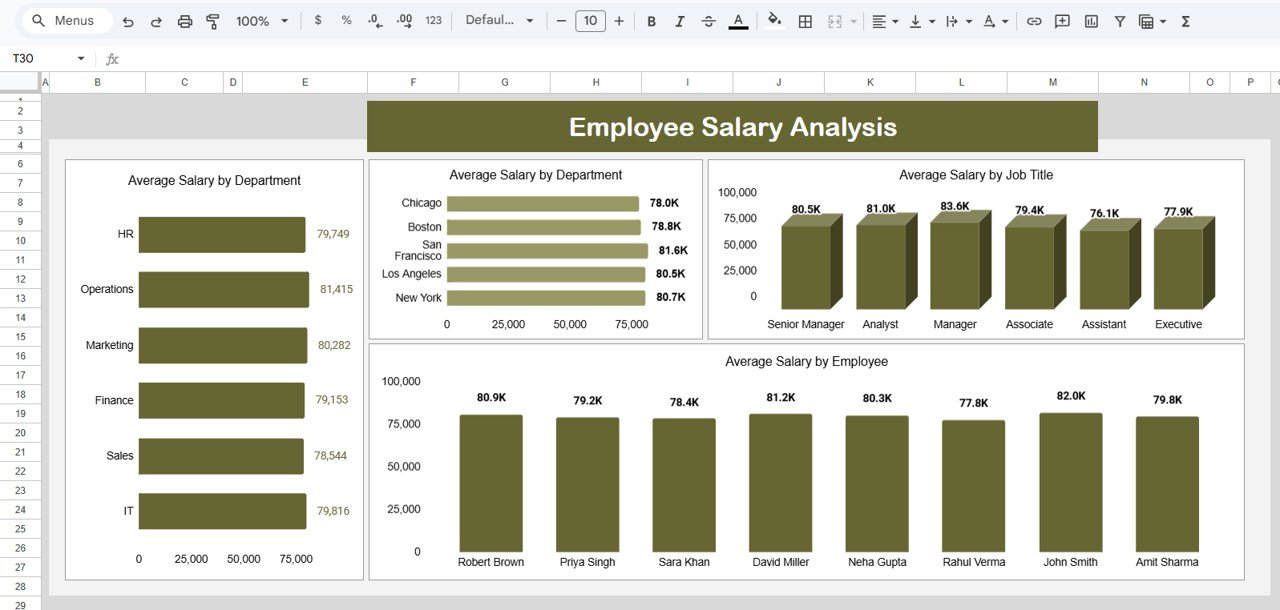Open the more number formats menu
This screenshot has width=1280, height=610.
click(x=432, y=20)
